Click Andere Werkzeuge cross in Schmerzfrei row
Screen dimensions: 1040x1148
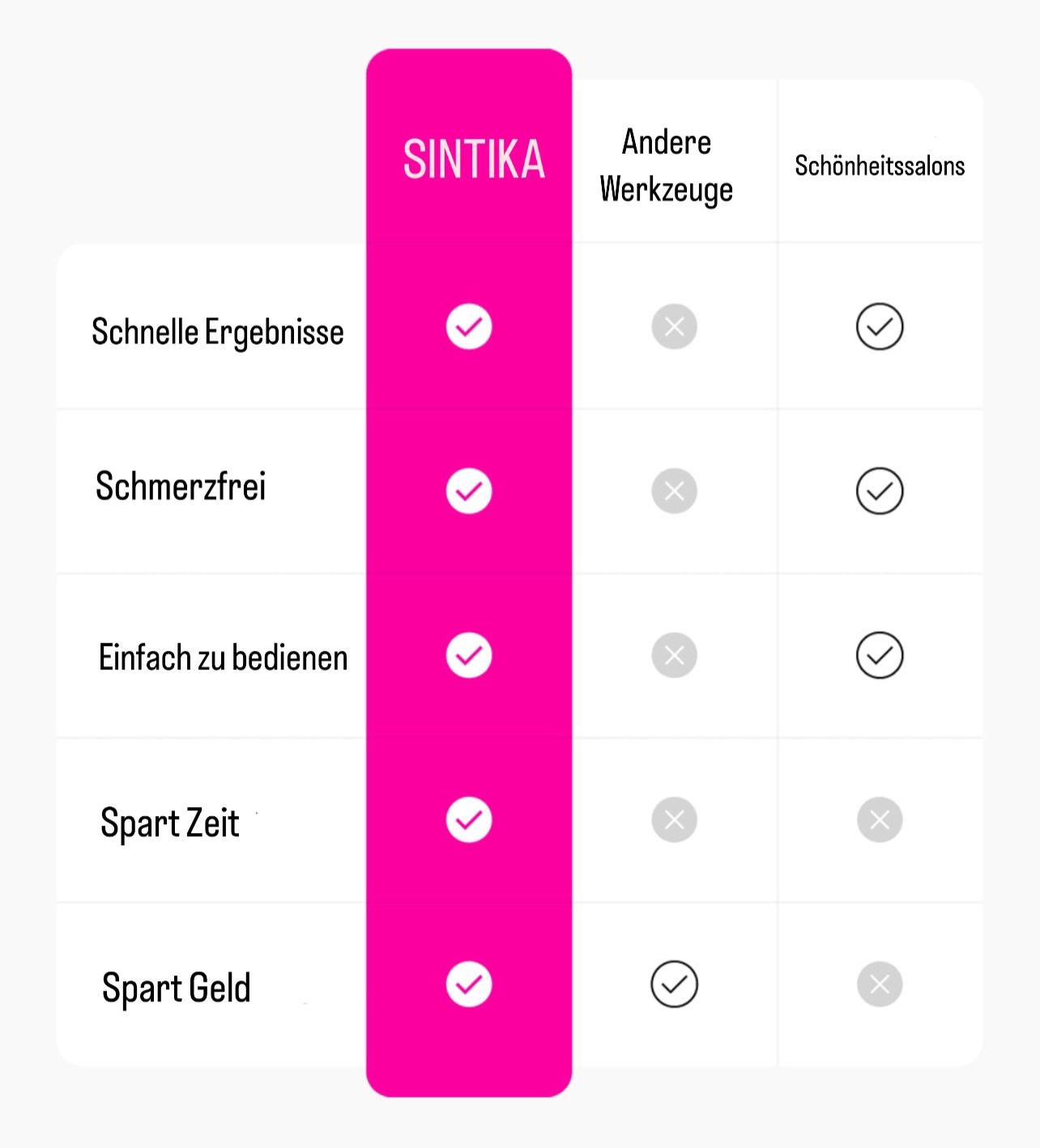pyautogui.click(x=674, y=491)
